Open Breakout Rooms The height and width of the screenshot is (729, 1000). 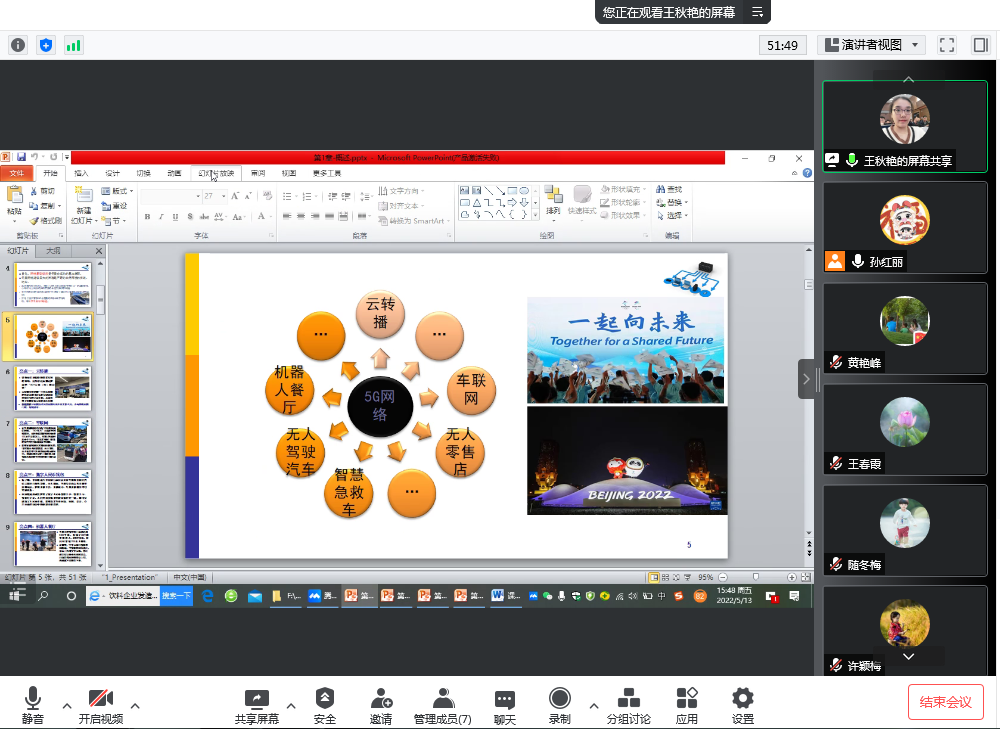pos(628,699)
